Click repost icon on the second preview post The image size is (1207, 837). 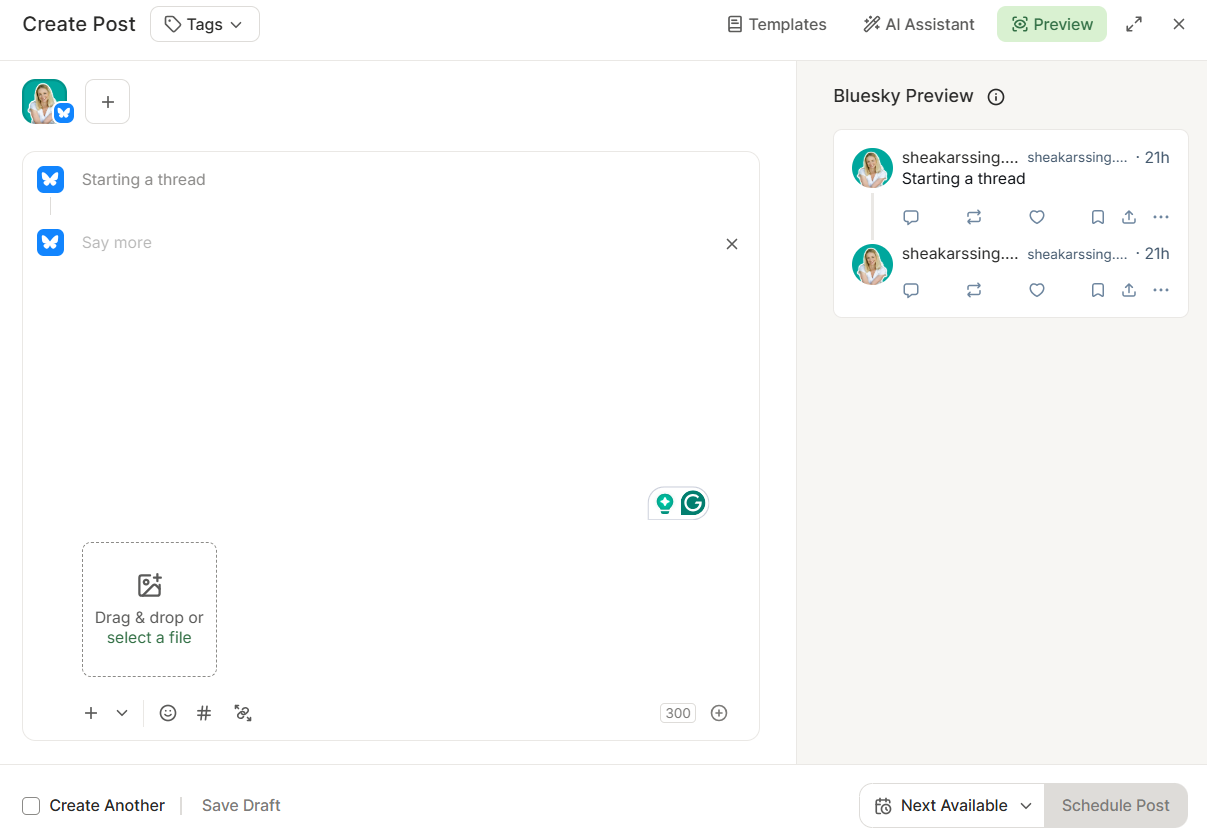[x=974, y=290]
